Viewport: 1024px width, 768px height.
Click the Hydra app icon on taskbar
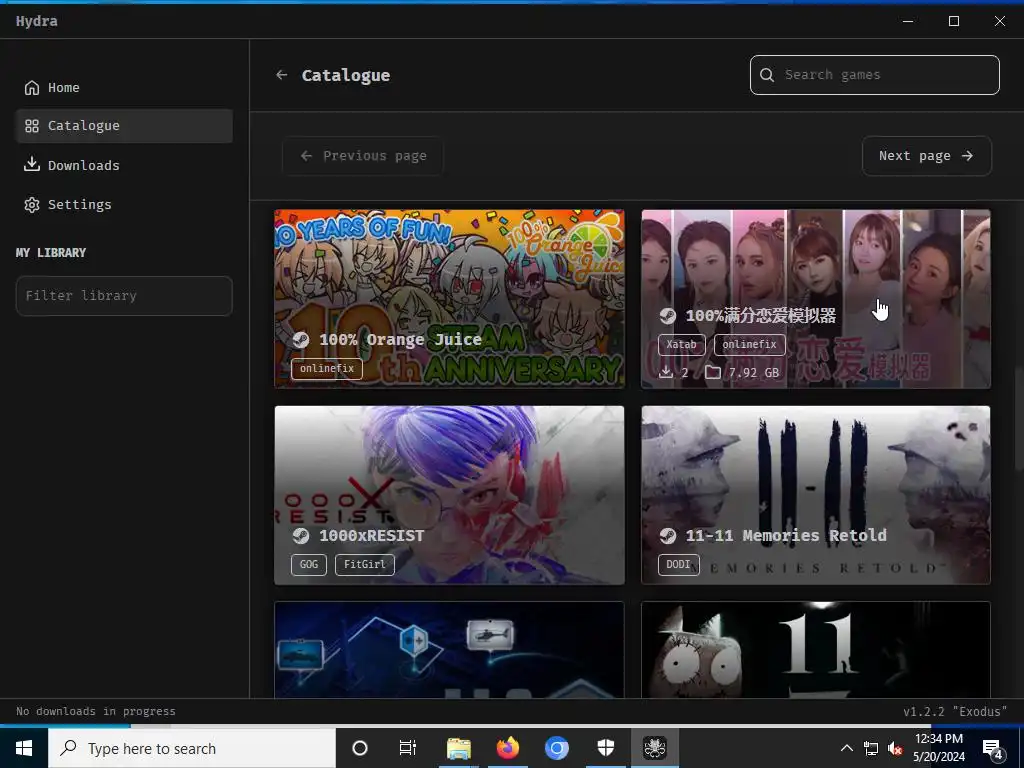point(654,748)
